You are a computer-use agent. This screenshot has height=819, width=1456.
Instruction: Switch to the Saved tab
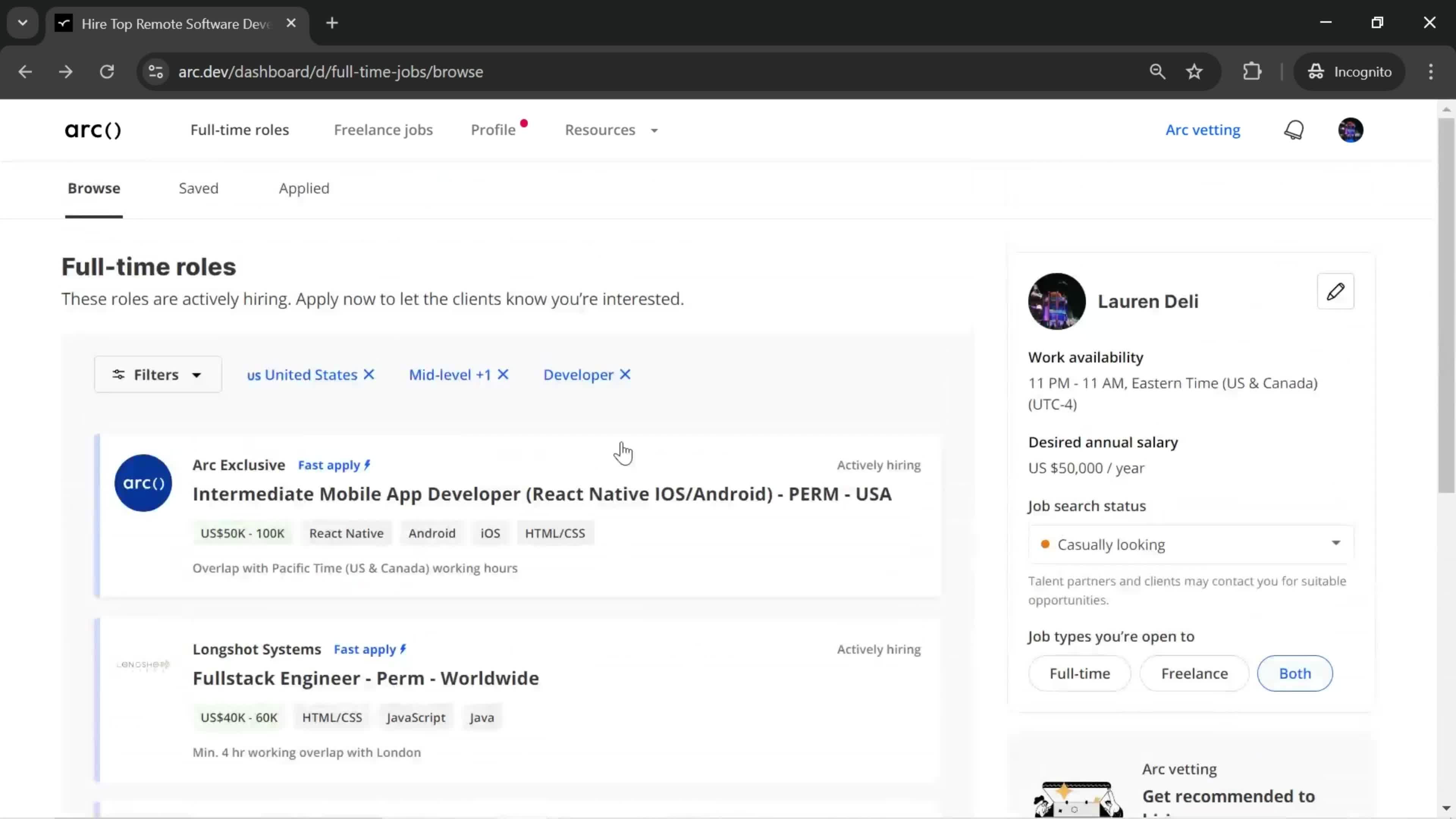click(x=198, y=188)
